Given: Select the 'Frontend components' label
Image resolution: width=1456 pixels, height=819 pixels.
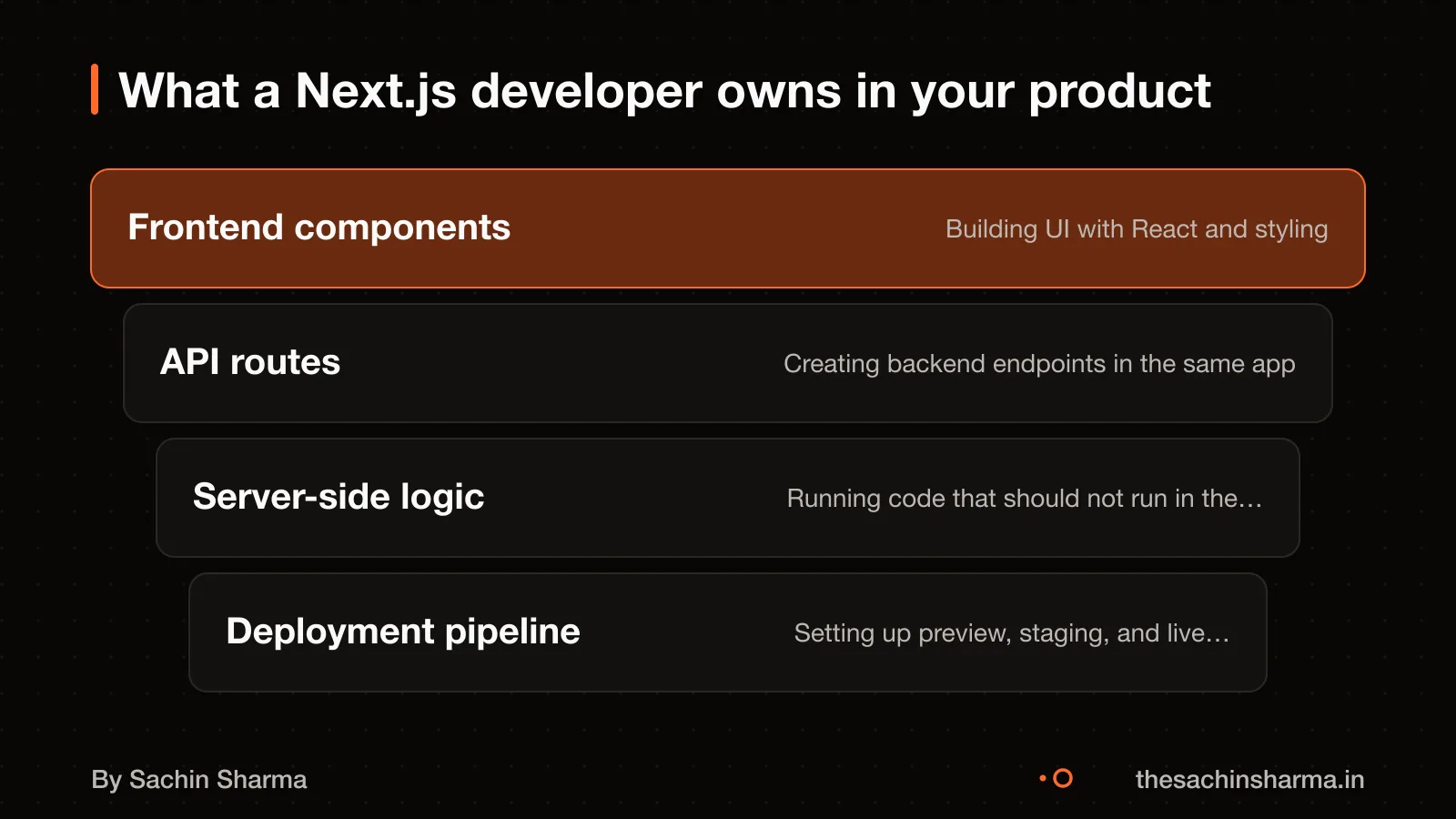Looking at the screenshot, I should (319, 227).
